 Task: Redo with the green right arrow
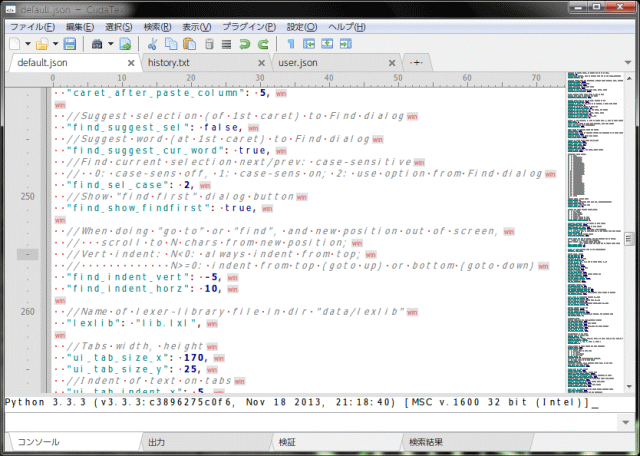click(263, 44)
